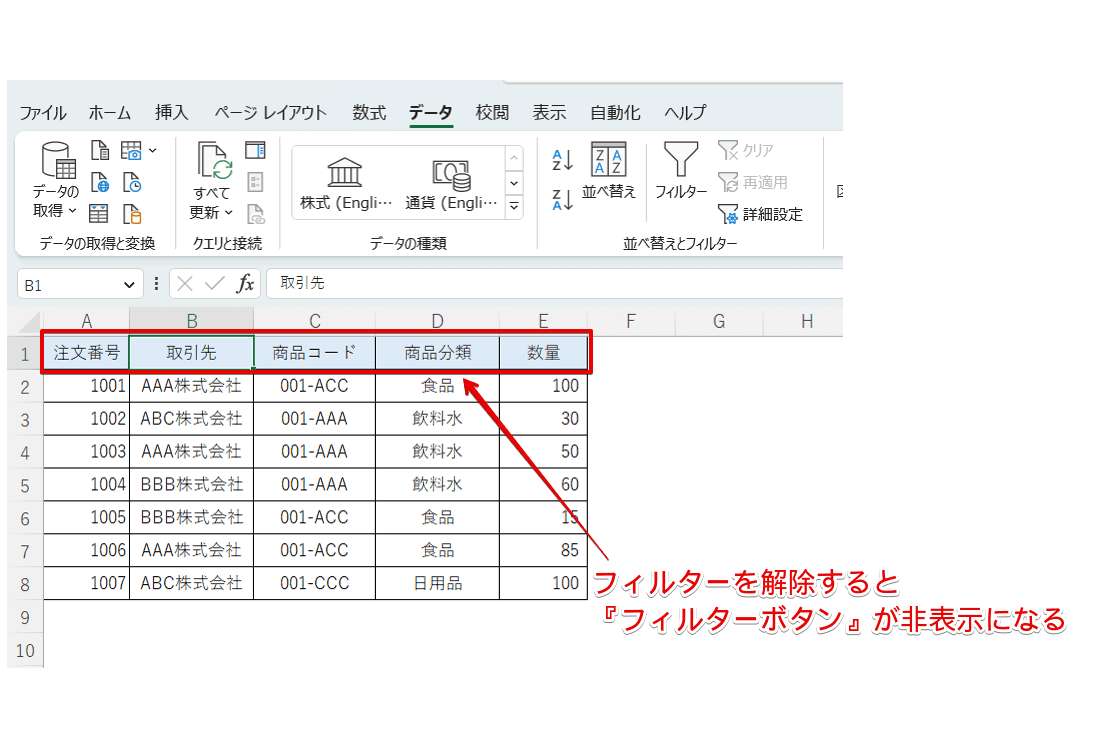The width and height of the screenshot is (1100, 750).
Task: Select cell containing 1003
Action: 86,451
